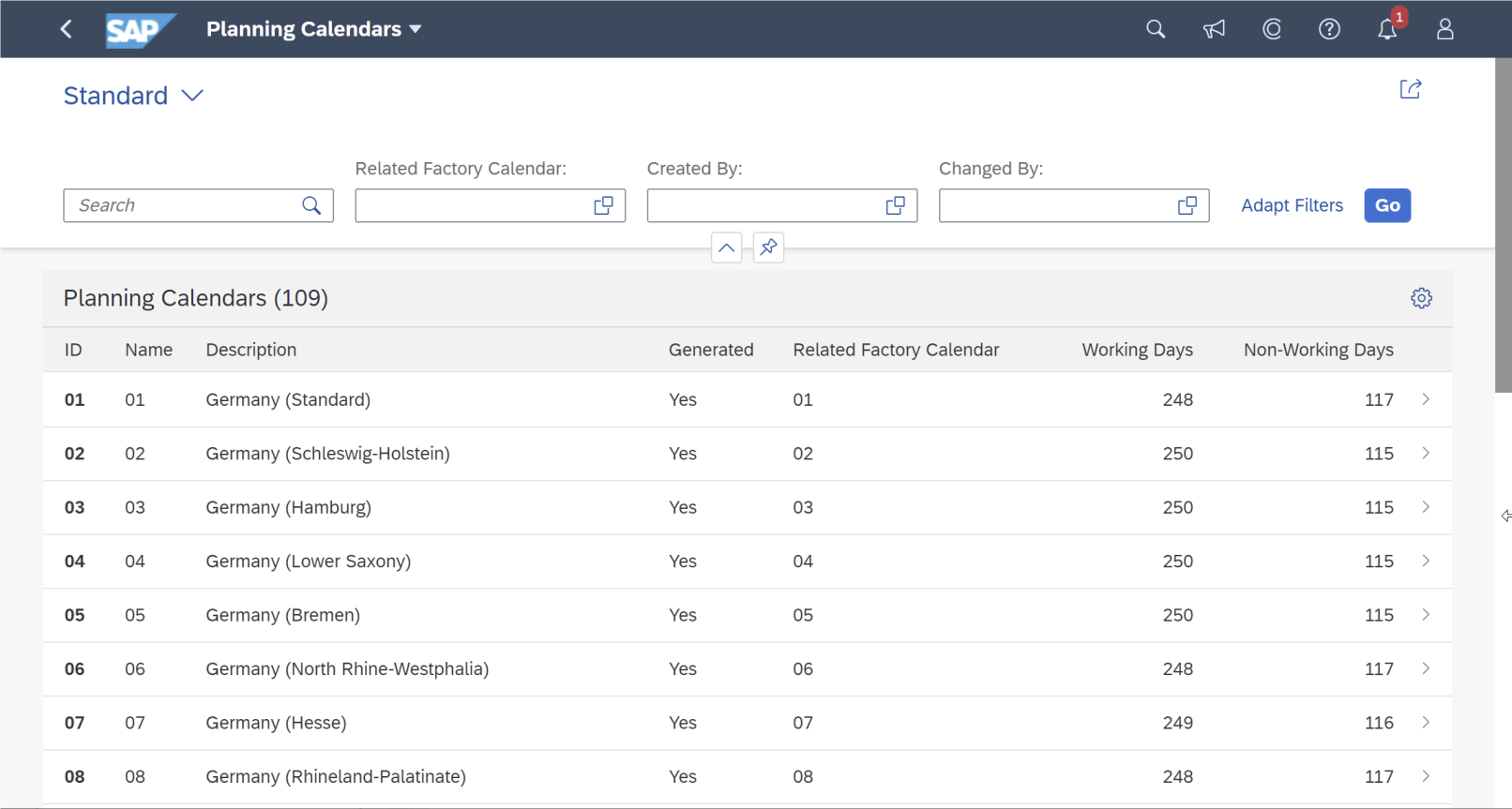Open the notifications bell
Screen dimensions: 1512x809
click(1387, 29)
